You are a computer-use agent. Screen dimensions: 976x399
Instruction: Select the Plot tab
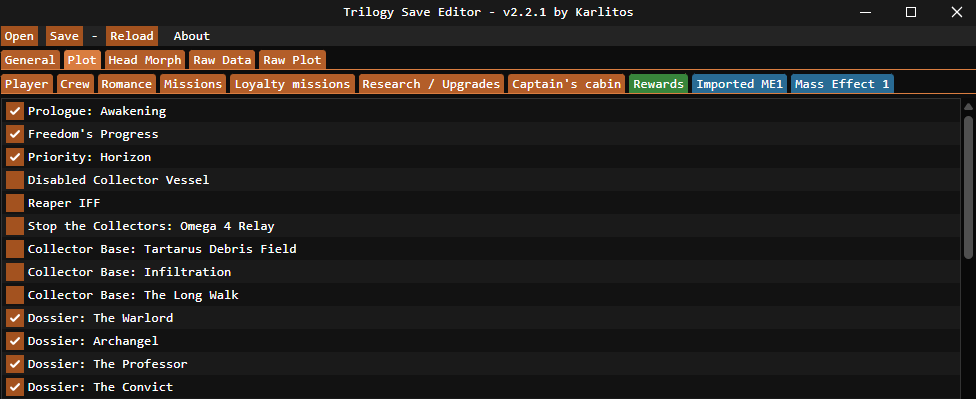tap(82, 60)
